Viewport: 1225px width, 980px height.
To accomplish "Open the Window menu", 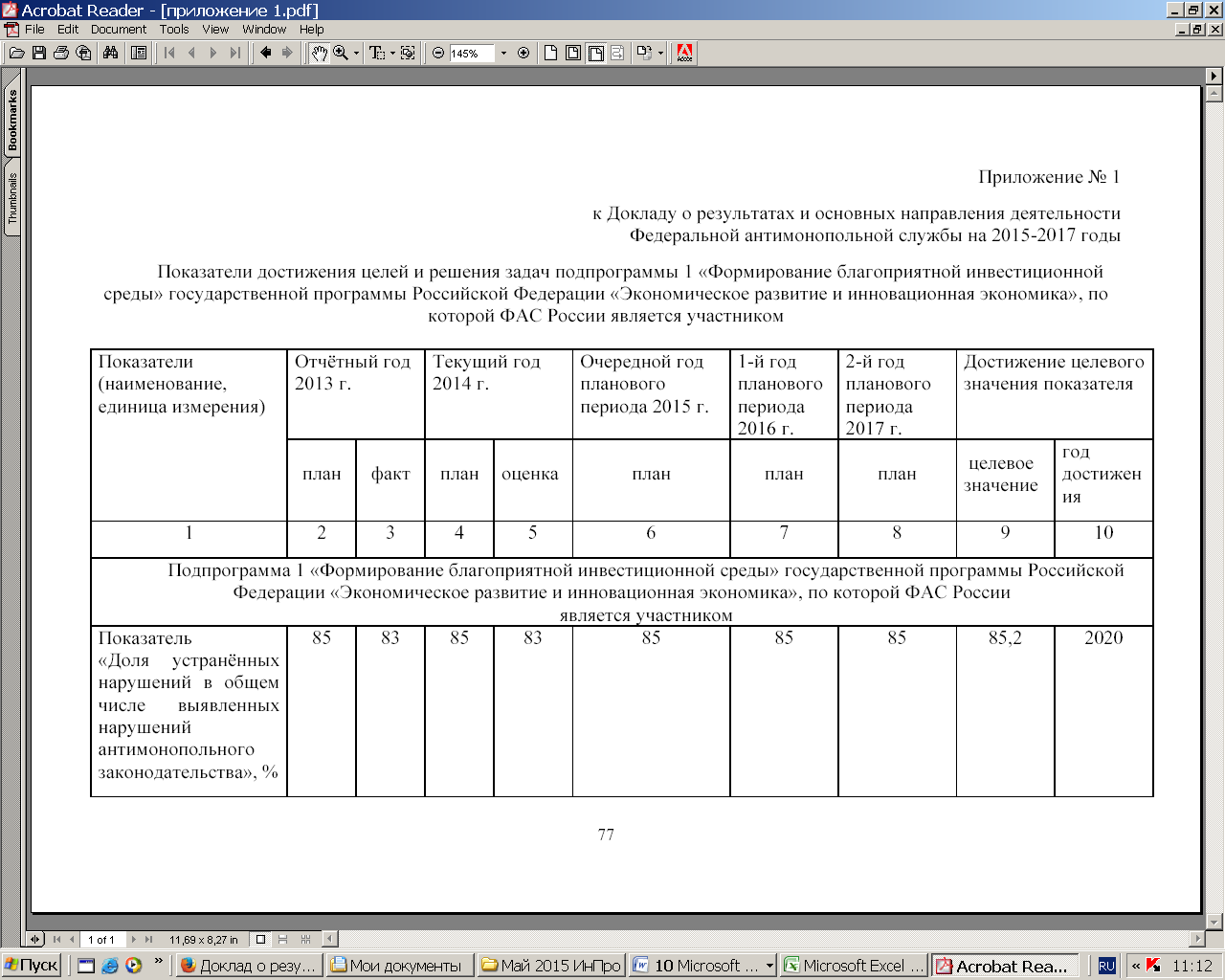I will pyautogui.click(x=264, y=30).
